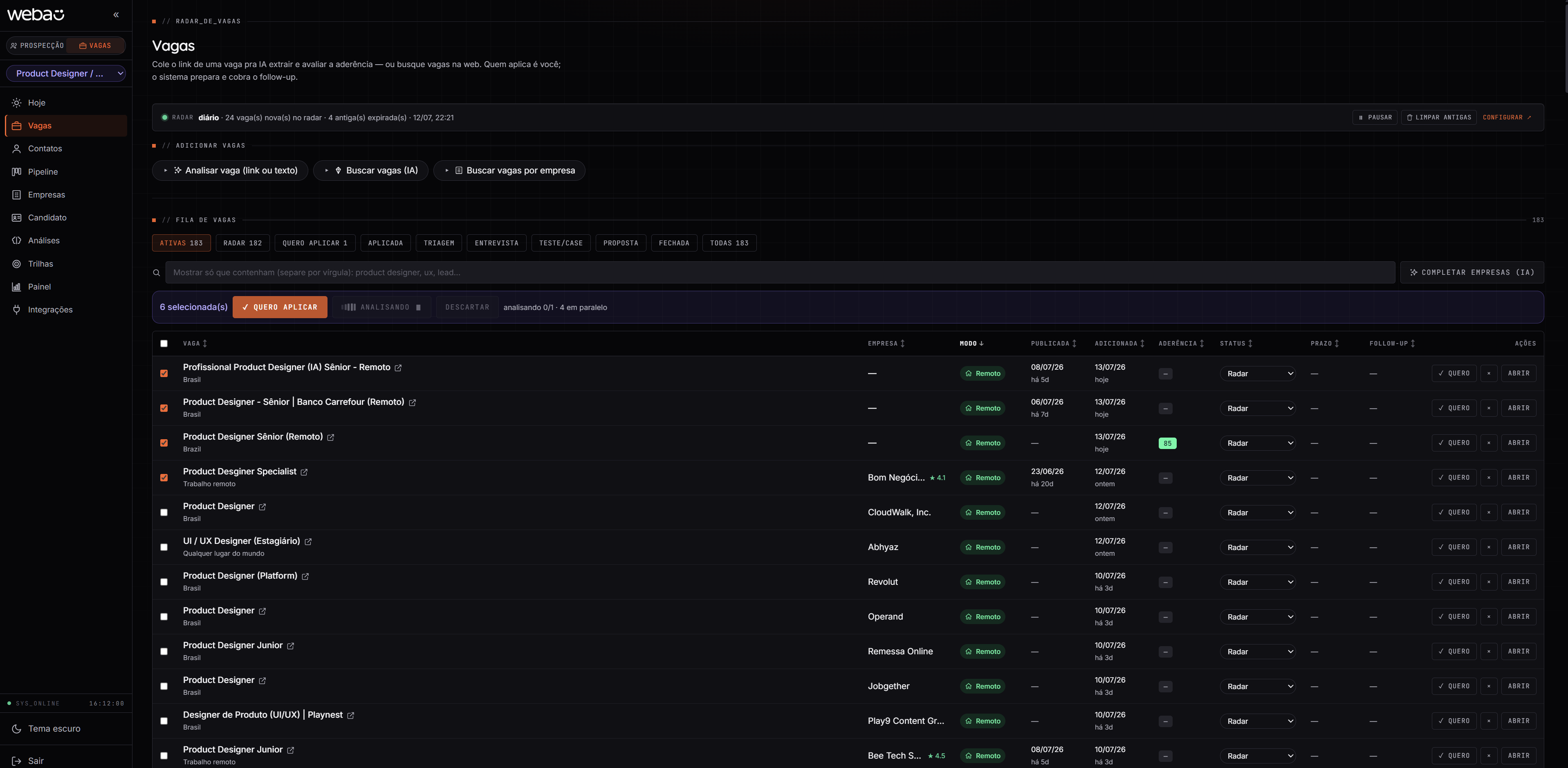Open status dropdown for CloudWalk, Inc. row
This screenshot has height=768, width=1568.
pyautogui.click(x=1257, y=512)
